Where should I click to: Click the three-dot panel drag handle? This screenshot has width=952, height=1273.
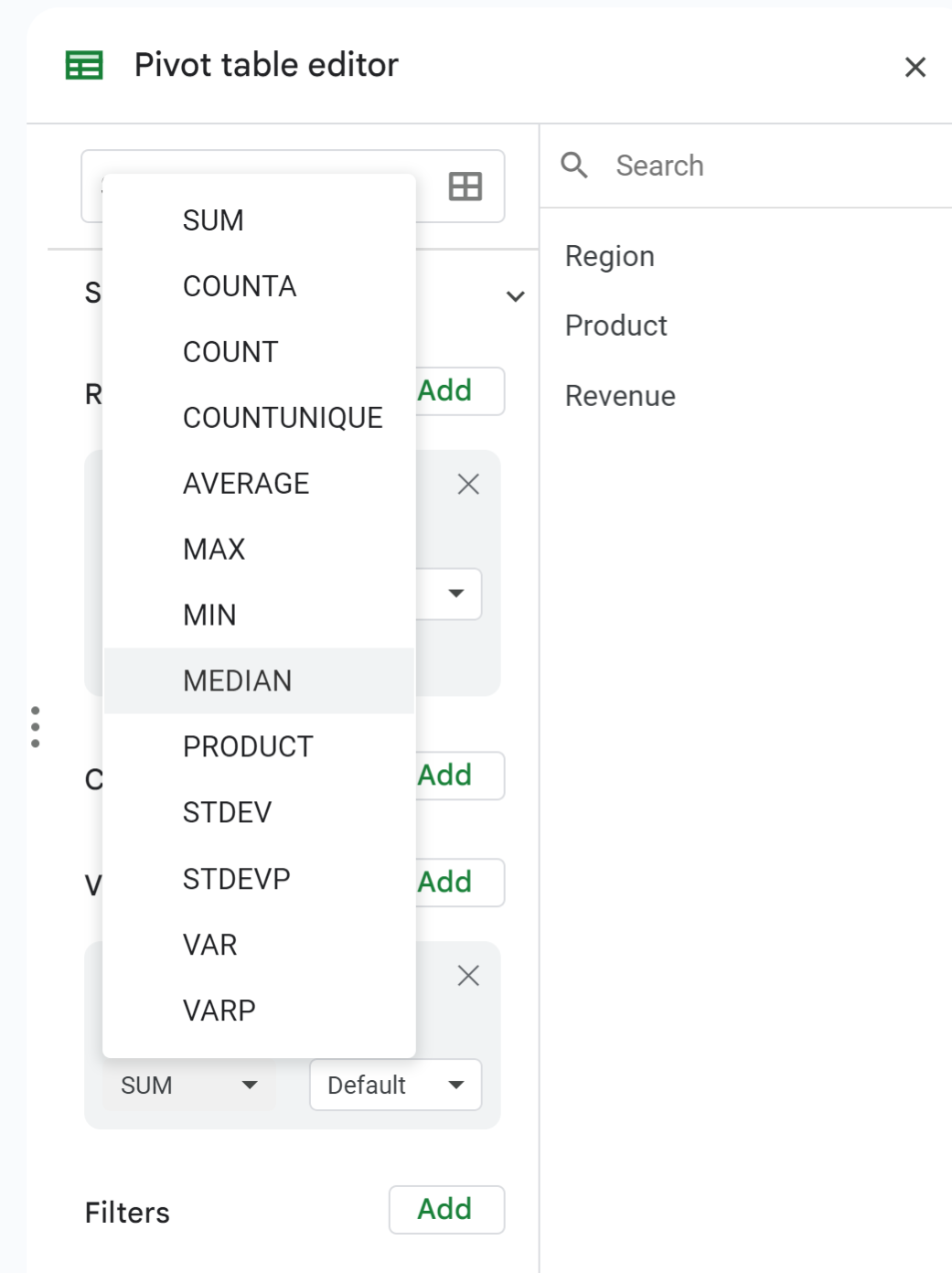pyautogui.click(x=35, y=727)
